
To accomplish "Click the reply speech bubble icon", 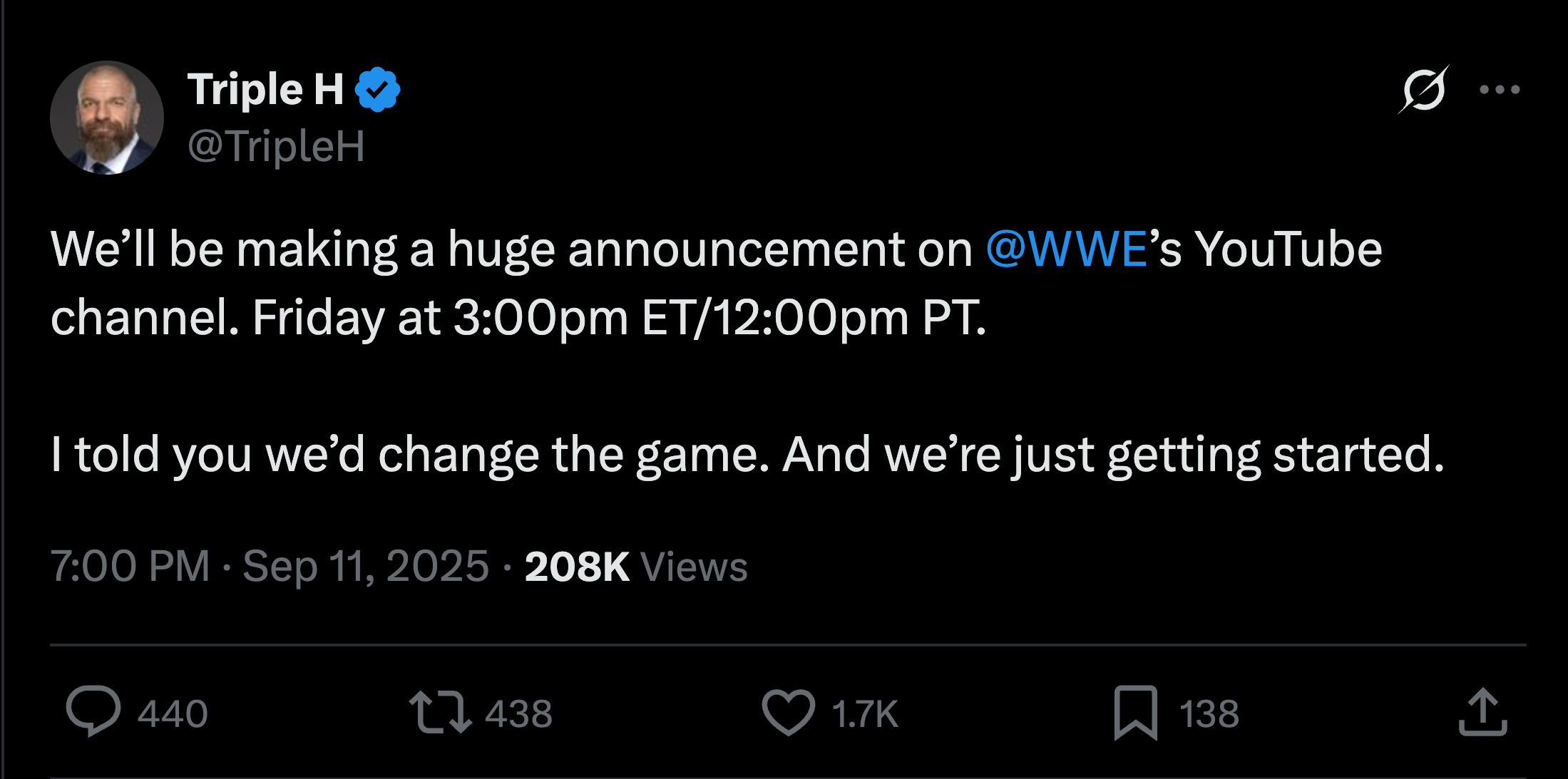I will (93, 711).
